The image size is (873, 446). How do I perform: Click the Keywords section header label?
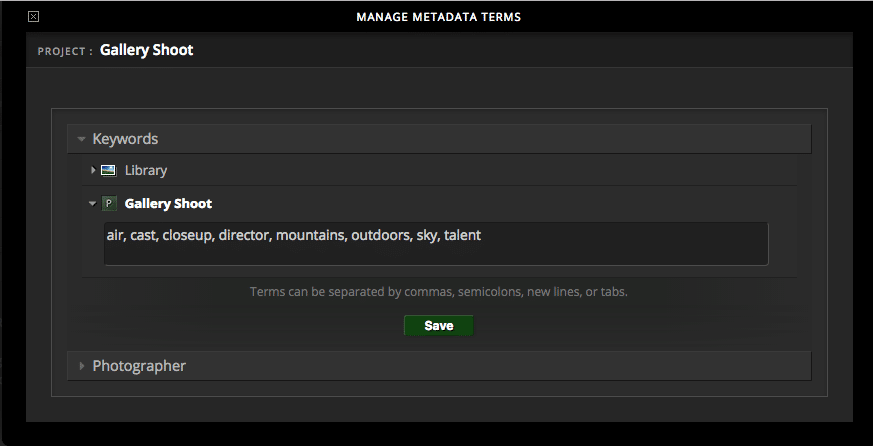point(125,139)
